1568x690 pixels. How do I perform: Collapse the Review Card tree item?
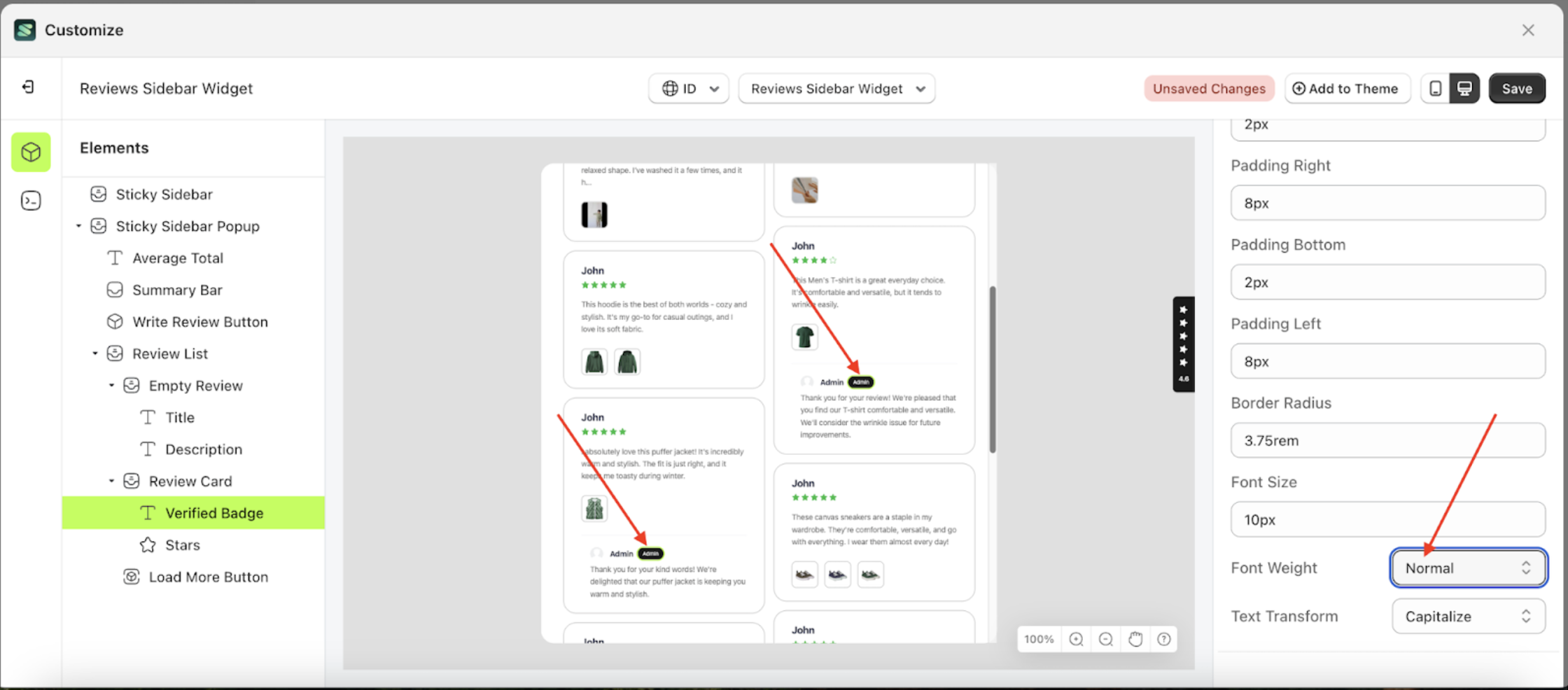(x=111, y=481)
